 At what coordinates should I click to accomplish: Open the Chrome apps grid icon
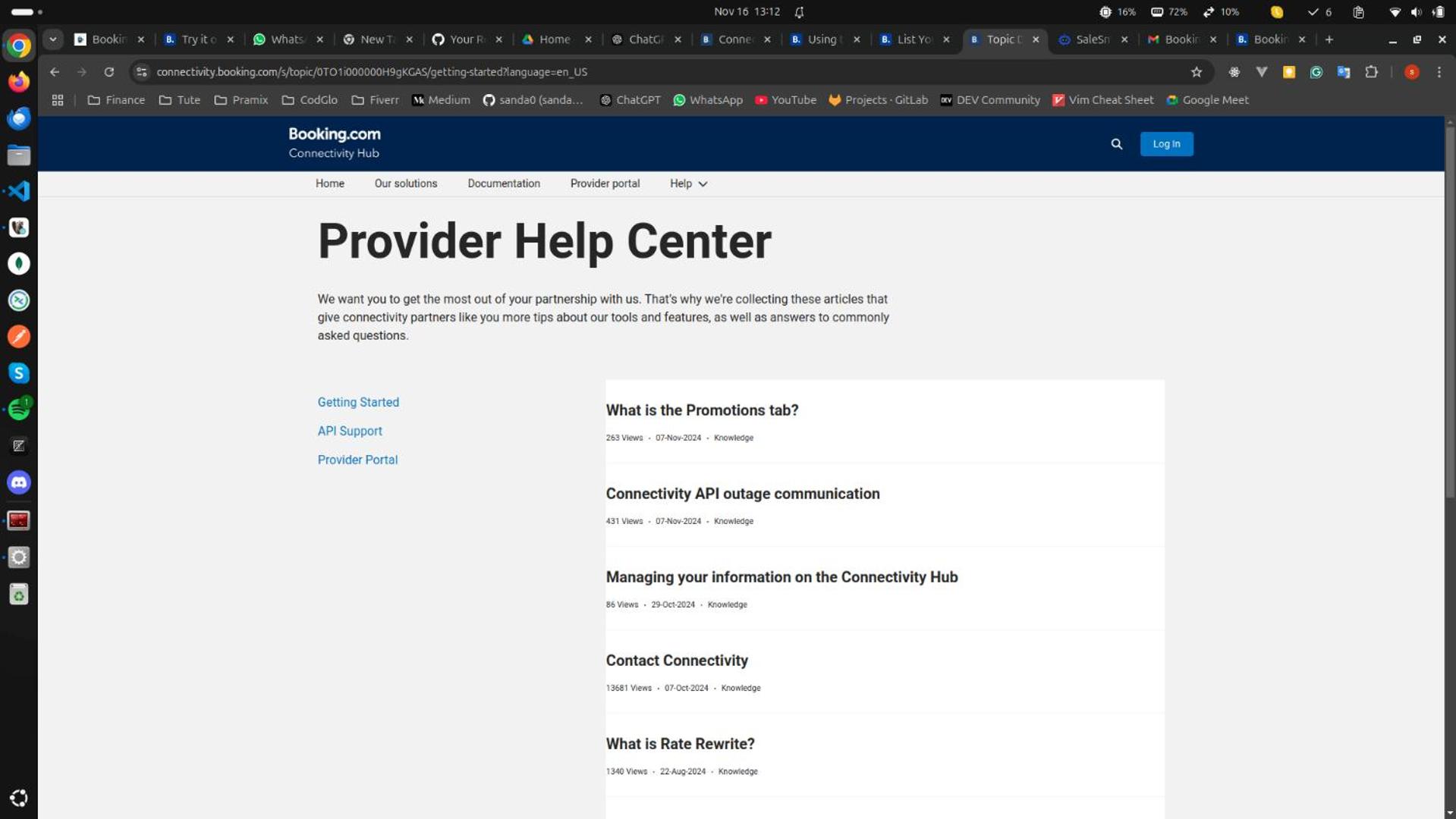(x=58, y=100)
